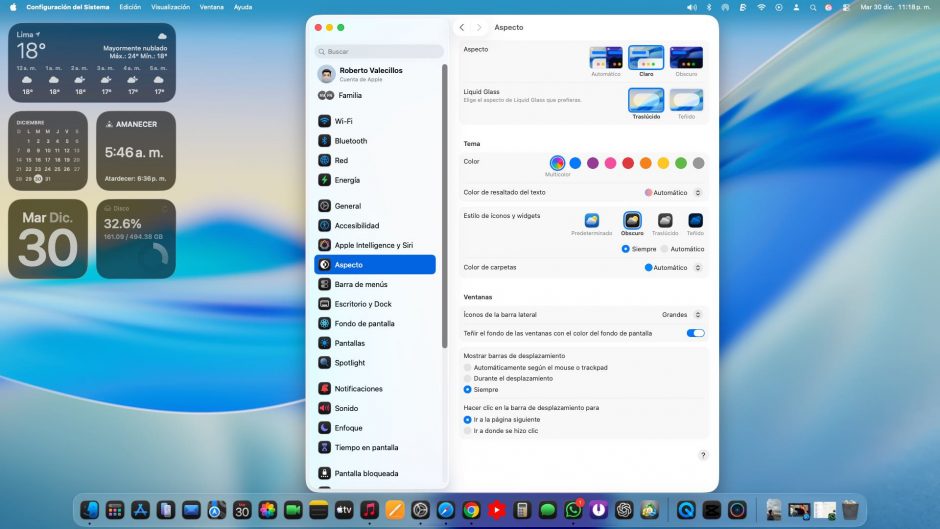
Task: Select Ir a donde se hizo clic
Action: click(468, 431)
